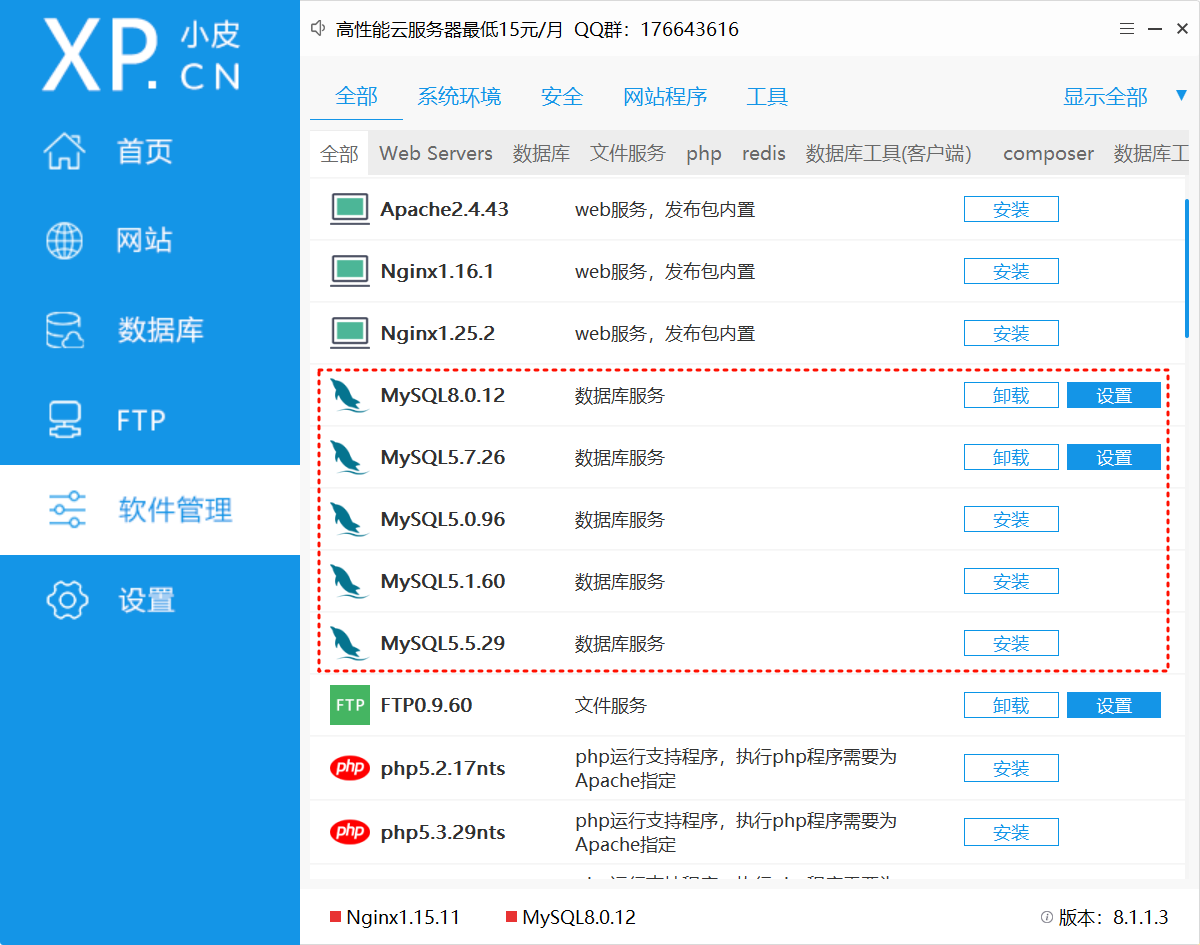Viewport: 1200px width, 945px height.
Task: Install php5.3.29nts with 安装 button
Action: pos(1011,832)
